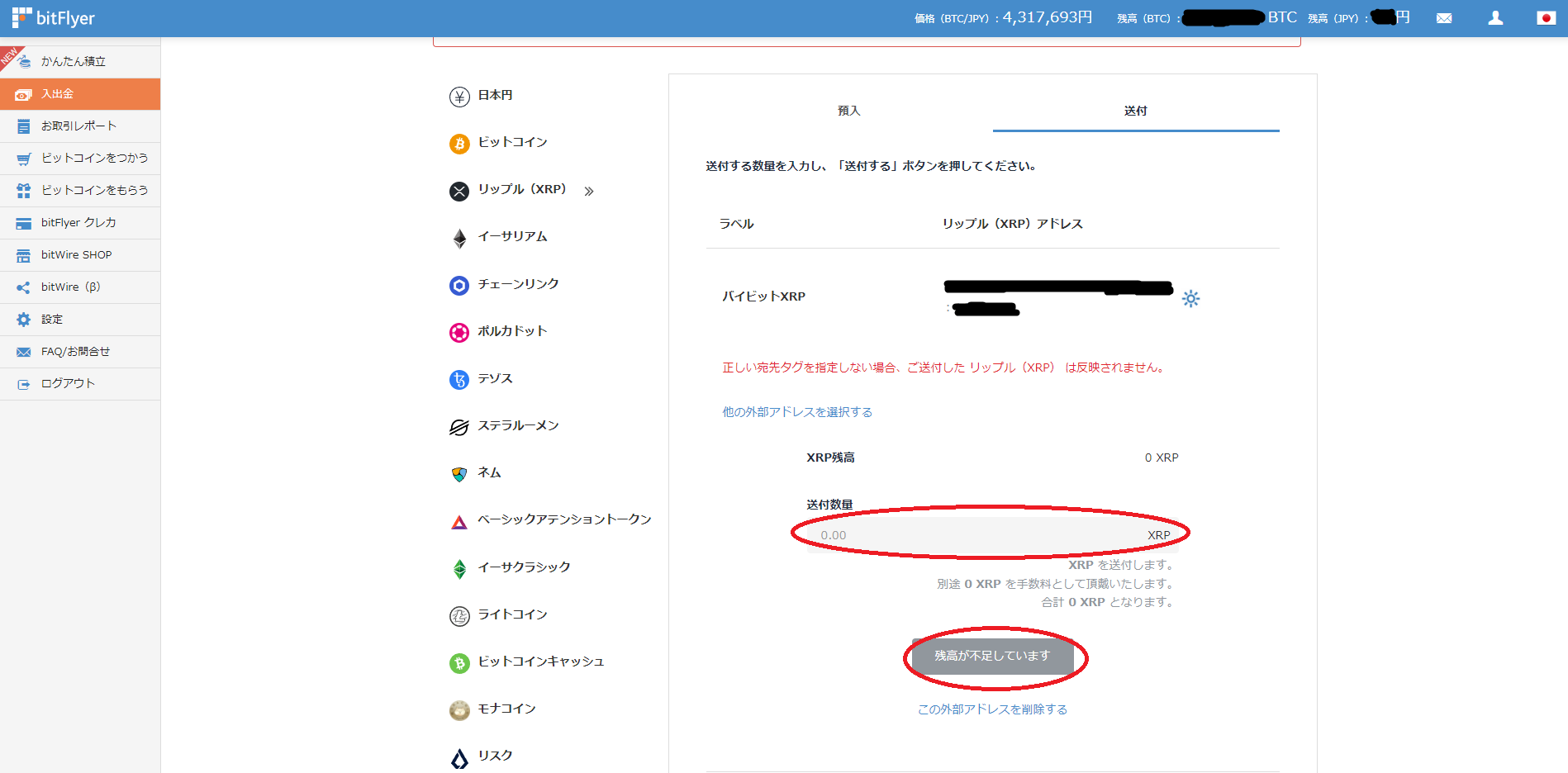
Task: Choose リスク from the currency list
Action: [495, 756]
